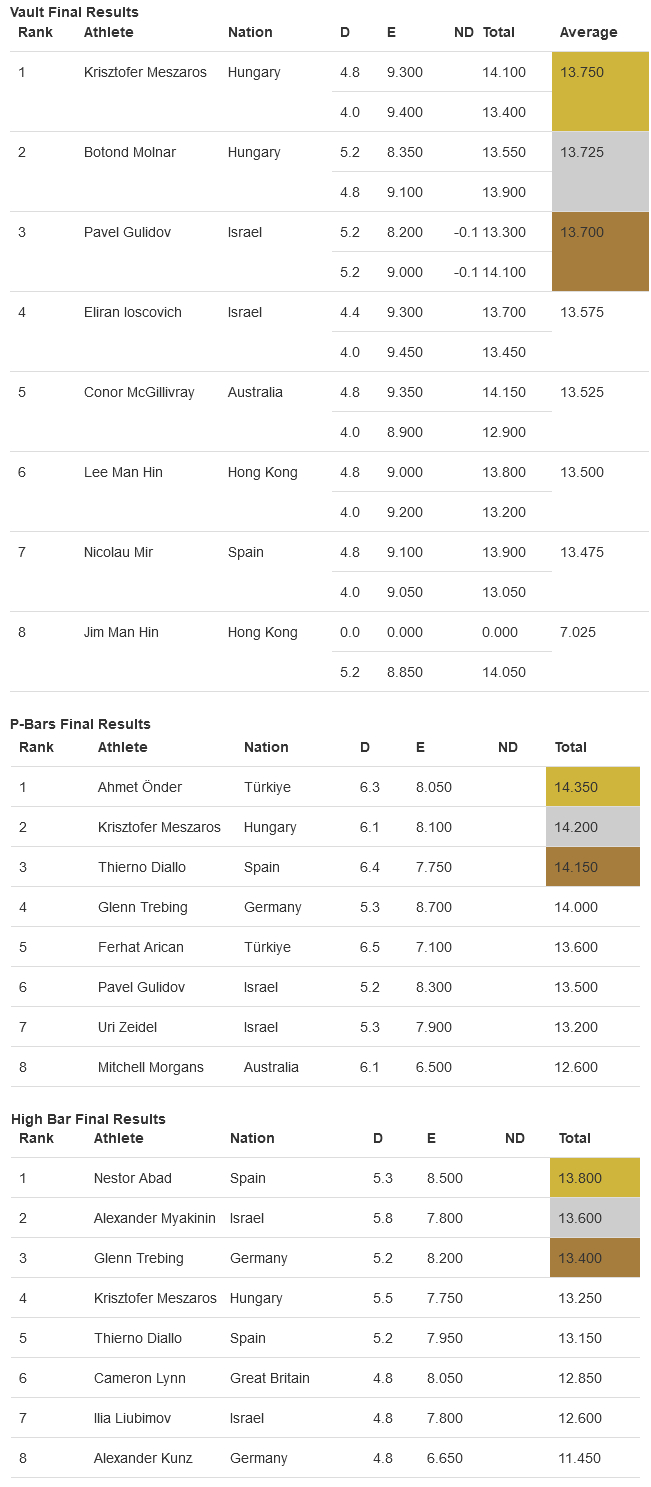
Task: Click Pavel Gulidov in the Vault table
Action: point(127,232)
